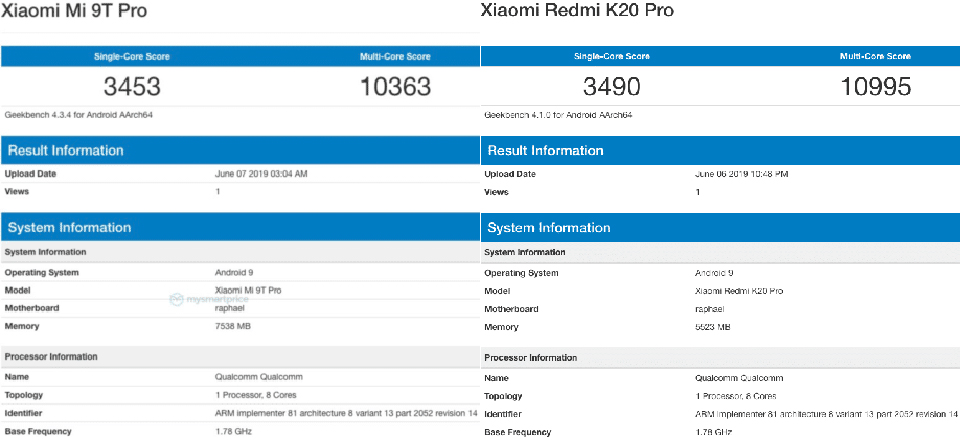Click ARM implementer identifier value in Mi 9T Pro panel

point(346,413)
